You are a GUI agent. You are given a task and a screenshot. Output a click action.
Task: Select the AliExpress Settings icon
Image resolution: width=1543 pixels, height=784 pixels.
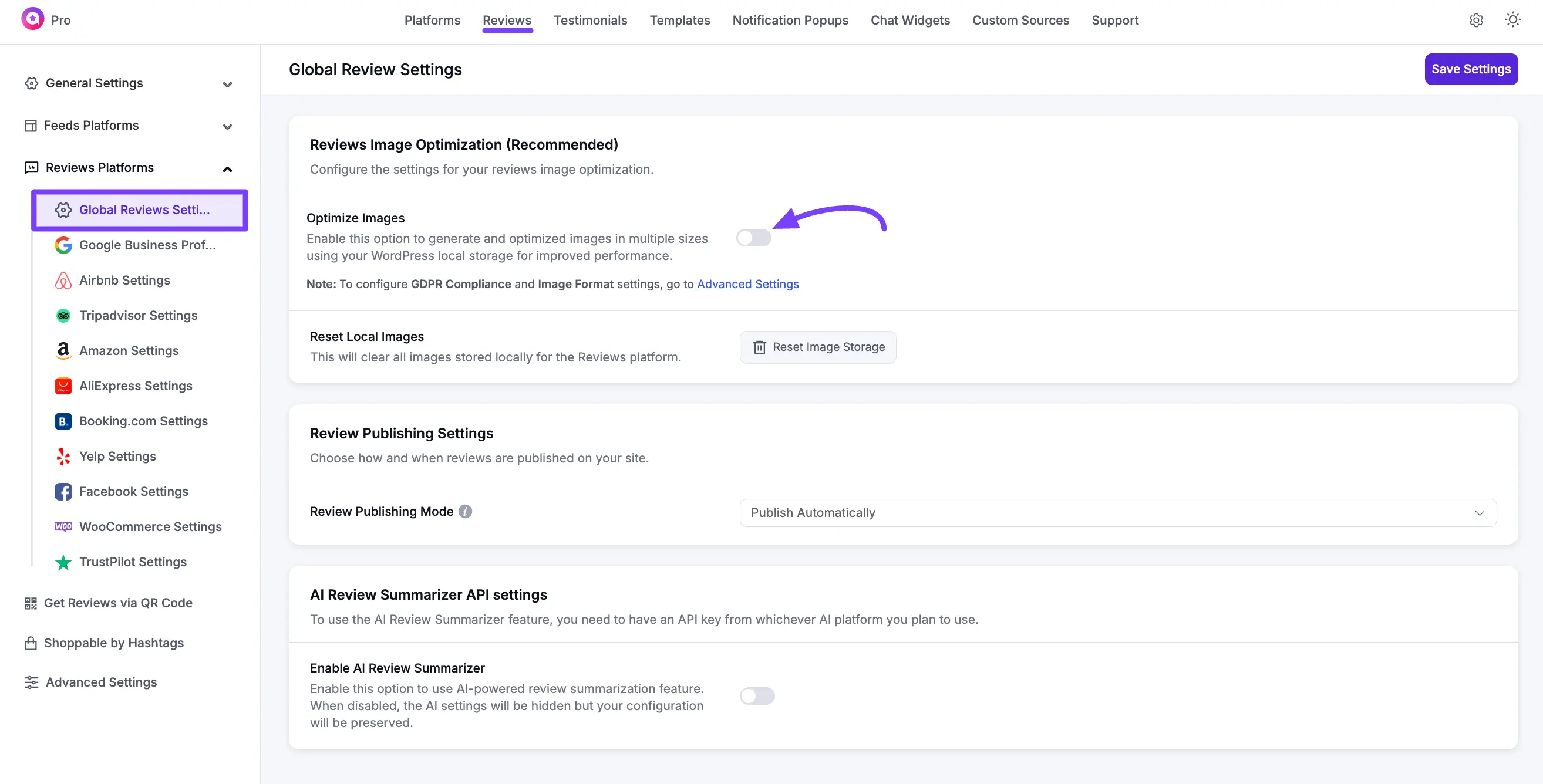coord(63,386)
